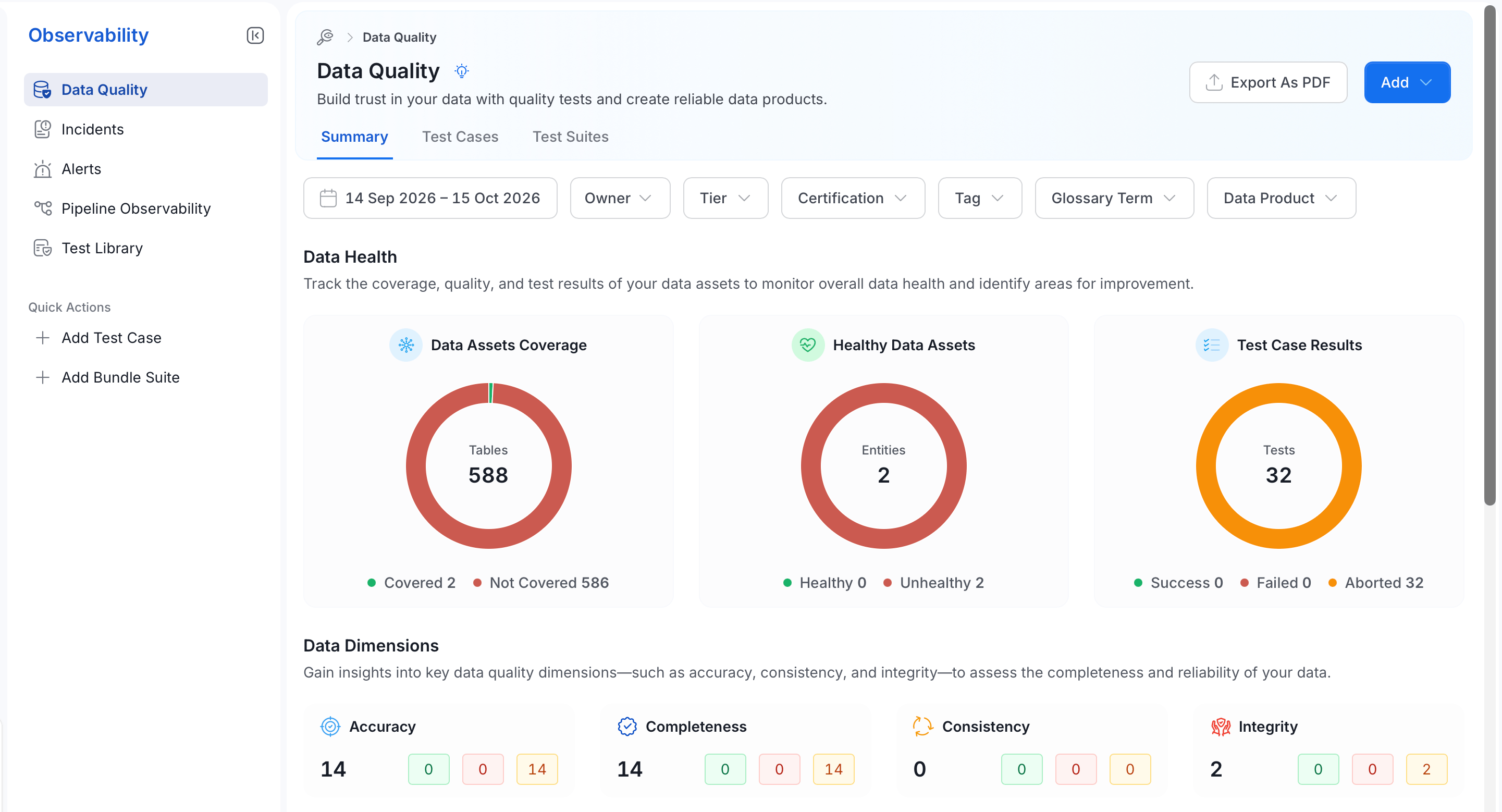The image size is (1502, 812).
Task: Collapse the Observability sidebar
Action: click(x=255, y=35)
